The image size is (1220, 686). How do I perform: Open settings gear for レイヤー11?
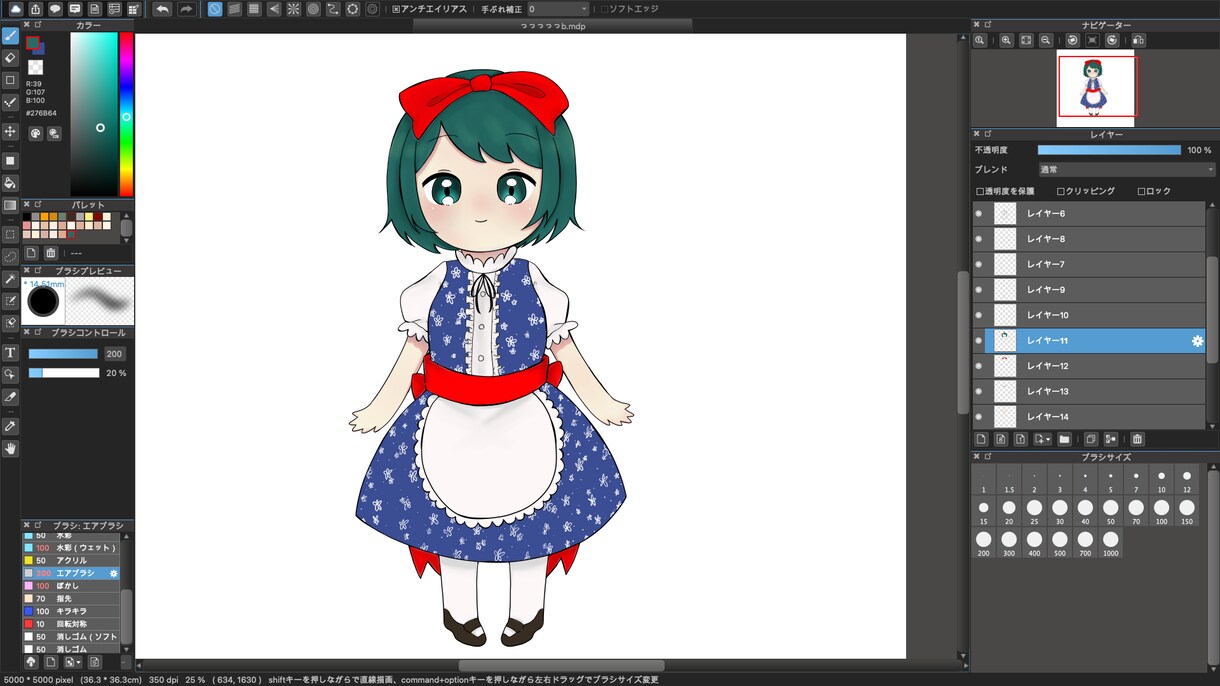click(x=1197, y=341)
